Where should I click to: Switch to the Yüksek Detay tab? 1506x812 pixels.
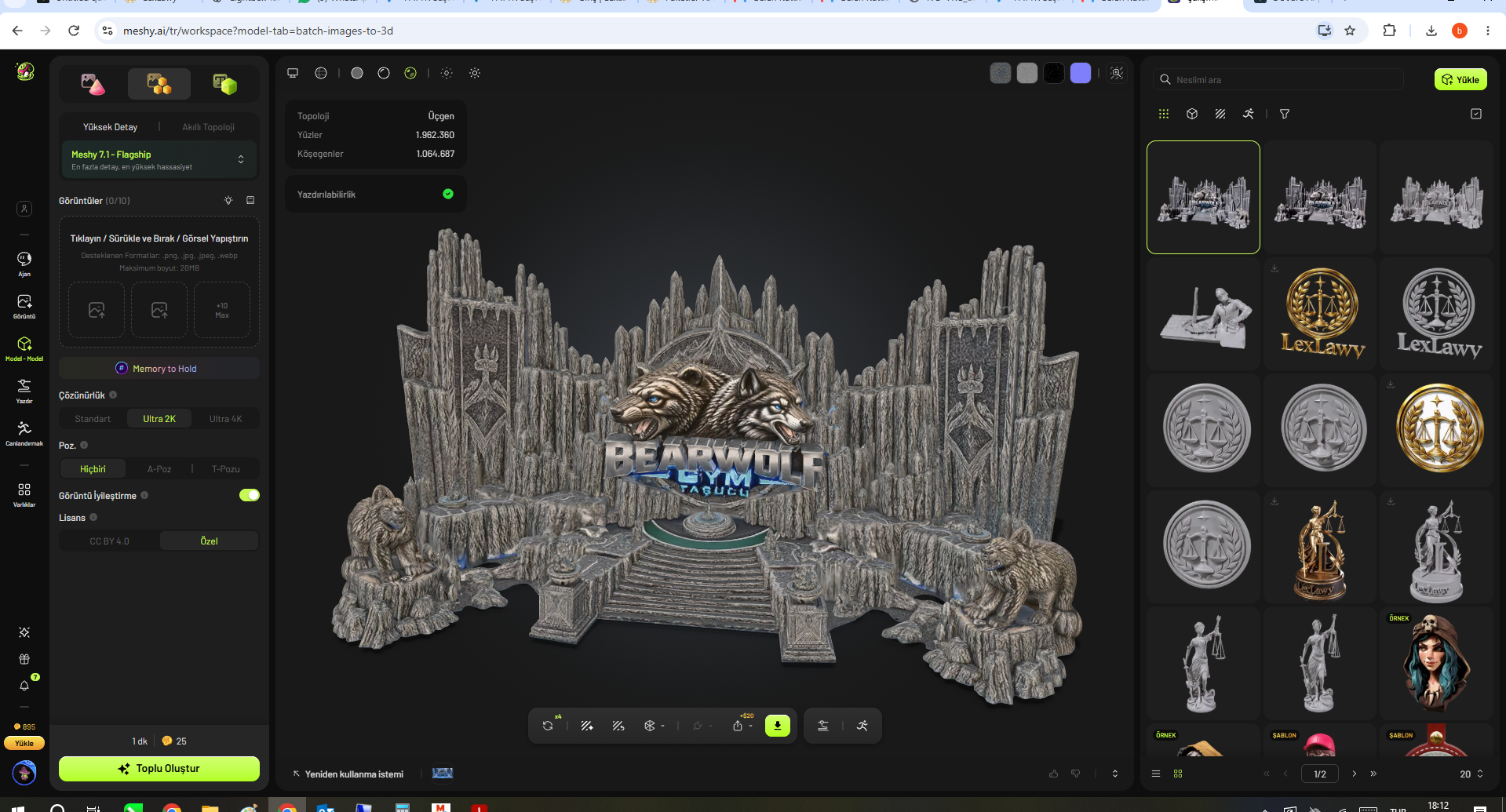(110, 127)
